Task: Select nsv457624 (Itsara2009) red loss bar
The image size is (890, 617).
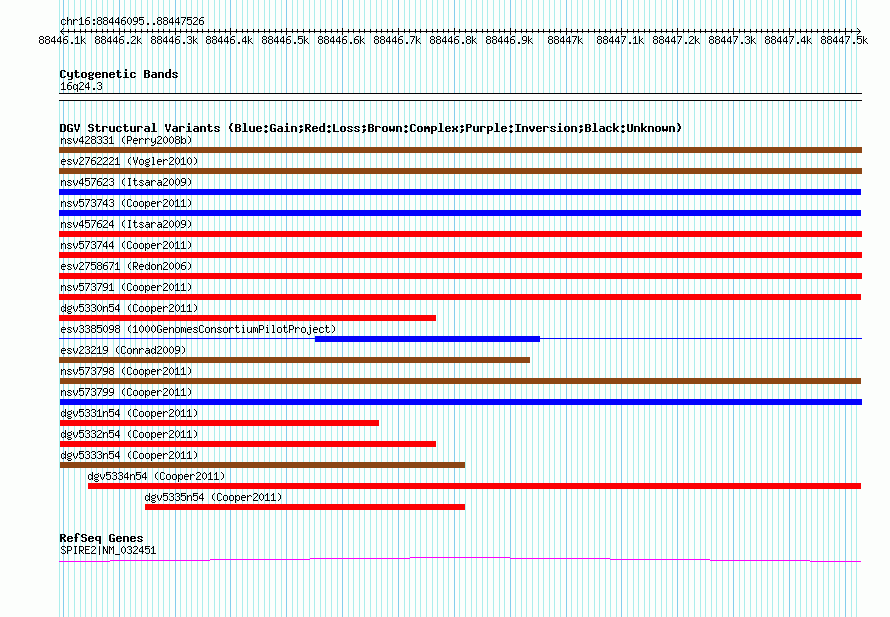Action: coord(460,234)
